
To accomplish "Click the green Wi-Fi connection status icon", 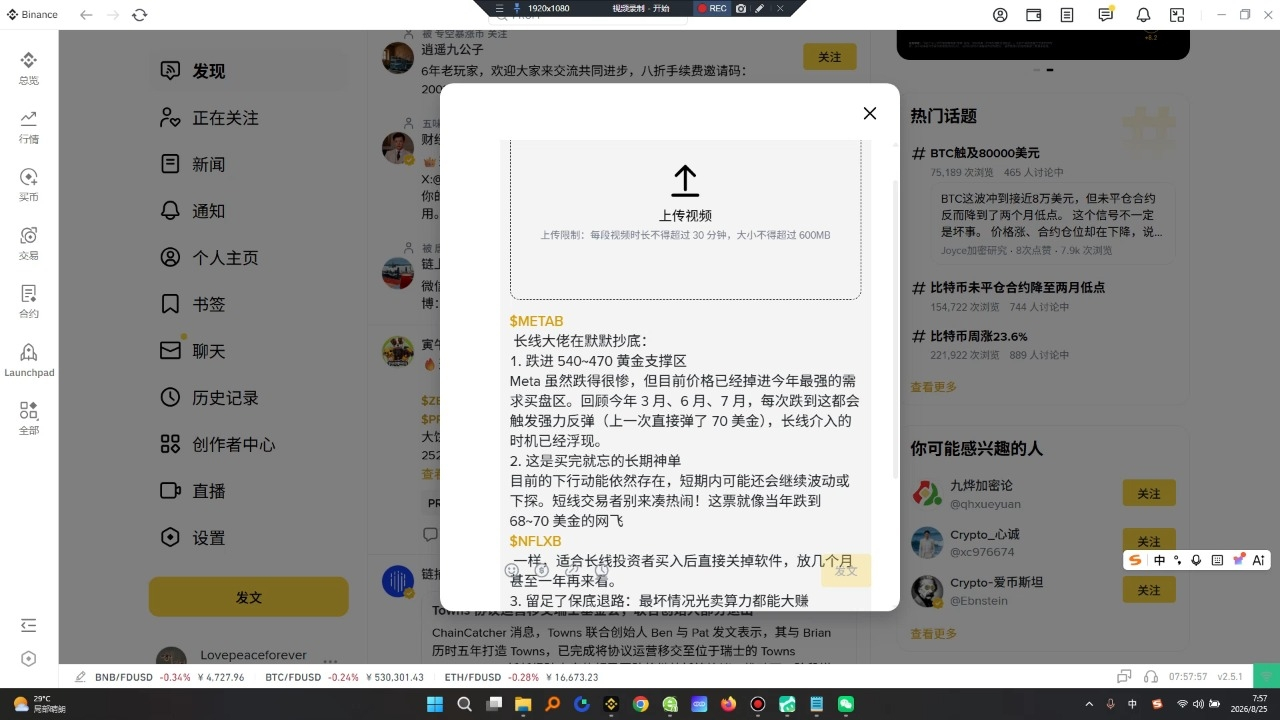I will (x=1266, y=677).
